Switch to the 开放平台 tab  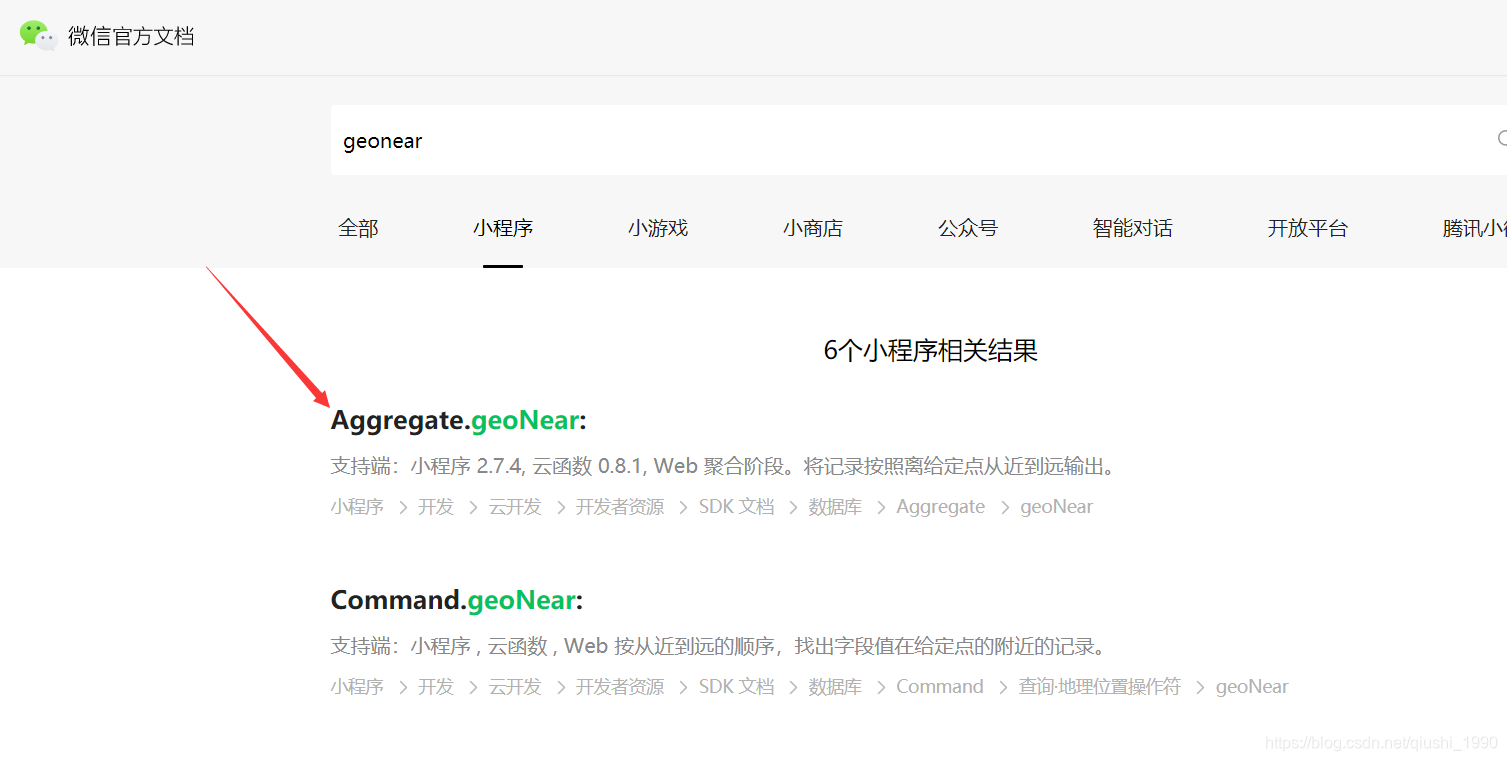pyautogui.click(x=1308, y=228)
